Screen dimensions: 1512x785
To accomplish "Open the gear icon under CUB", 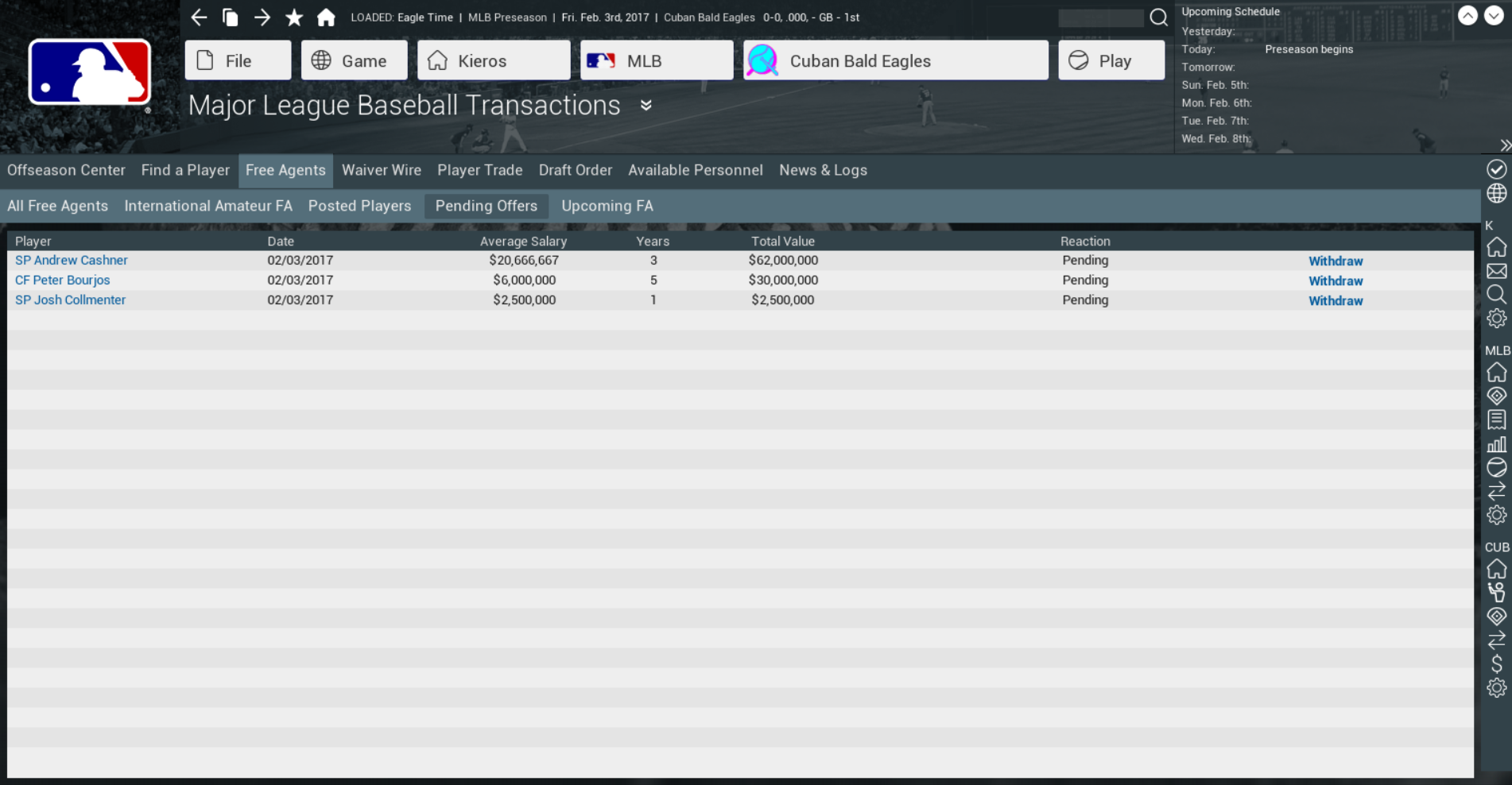I will coord(1496,687).
